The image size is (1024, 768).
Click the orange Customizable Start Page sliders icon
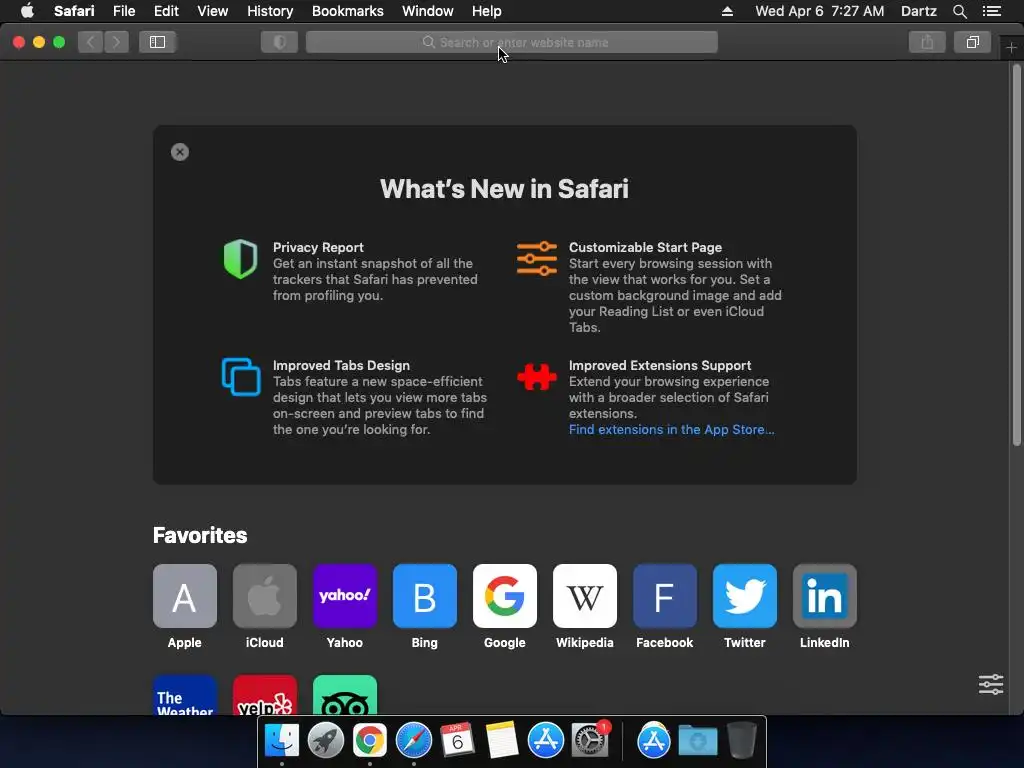[x=537, y=259]
